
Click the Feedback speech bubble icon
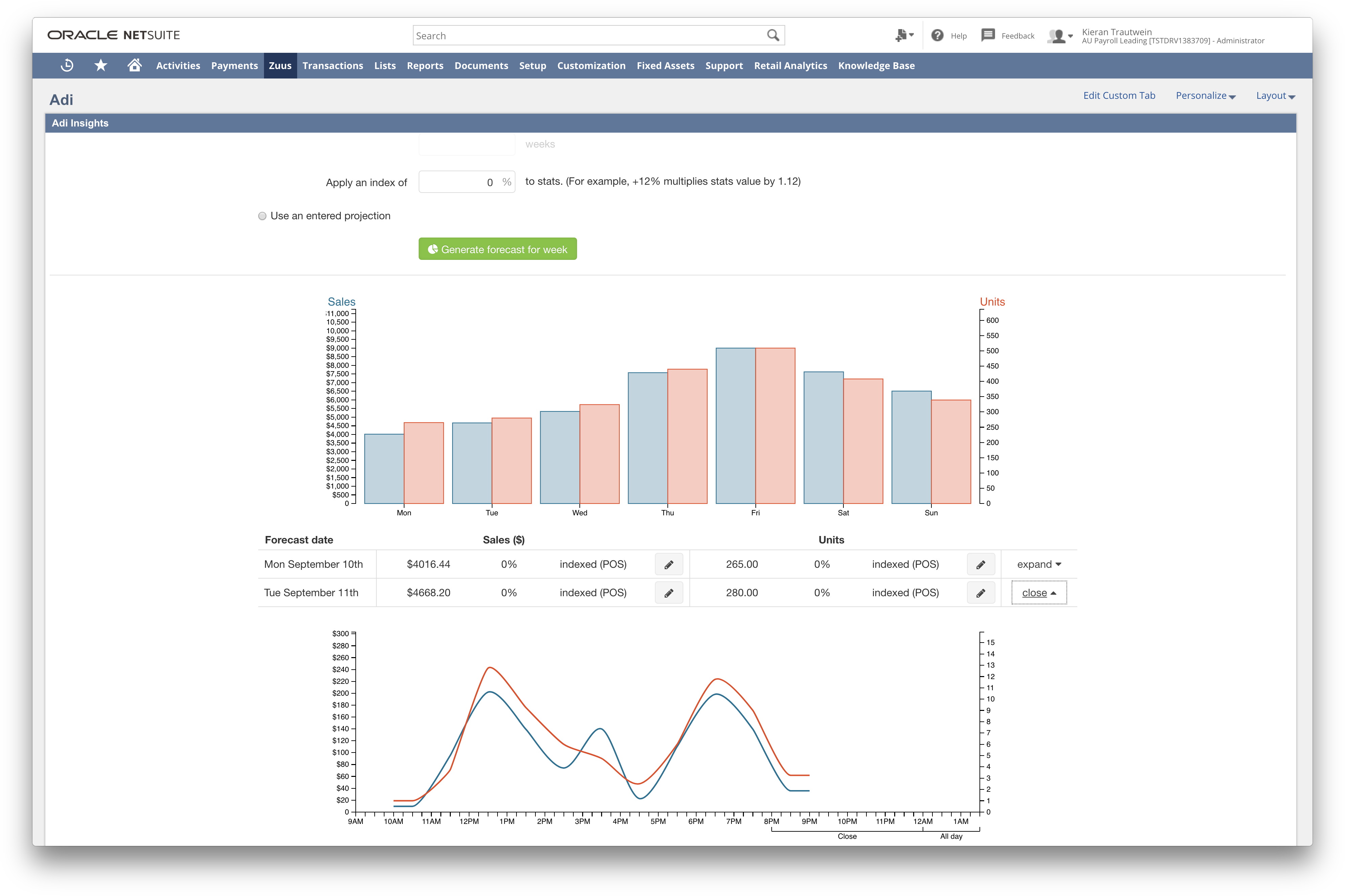pos(988,36)
